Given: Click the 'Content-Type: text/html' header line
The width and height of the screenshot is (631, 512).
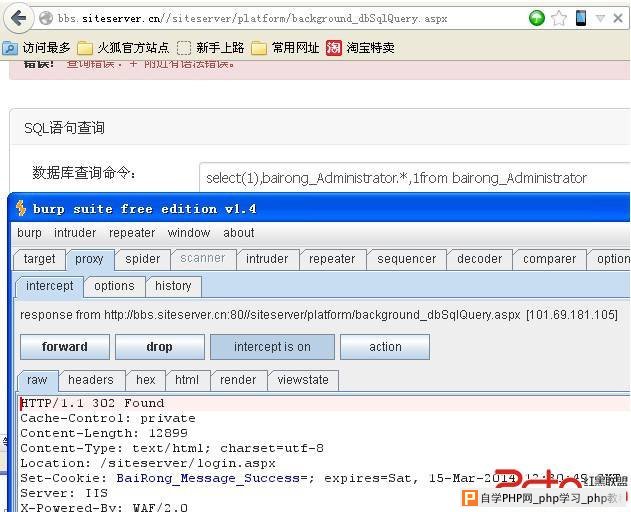Looking at the screenshot, I should tap(172, 448).
